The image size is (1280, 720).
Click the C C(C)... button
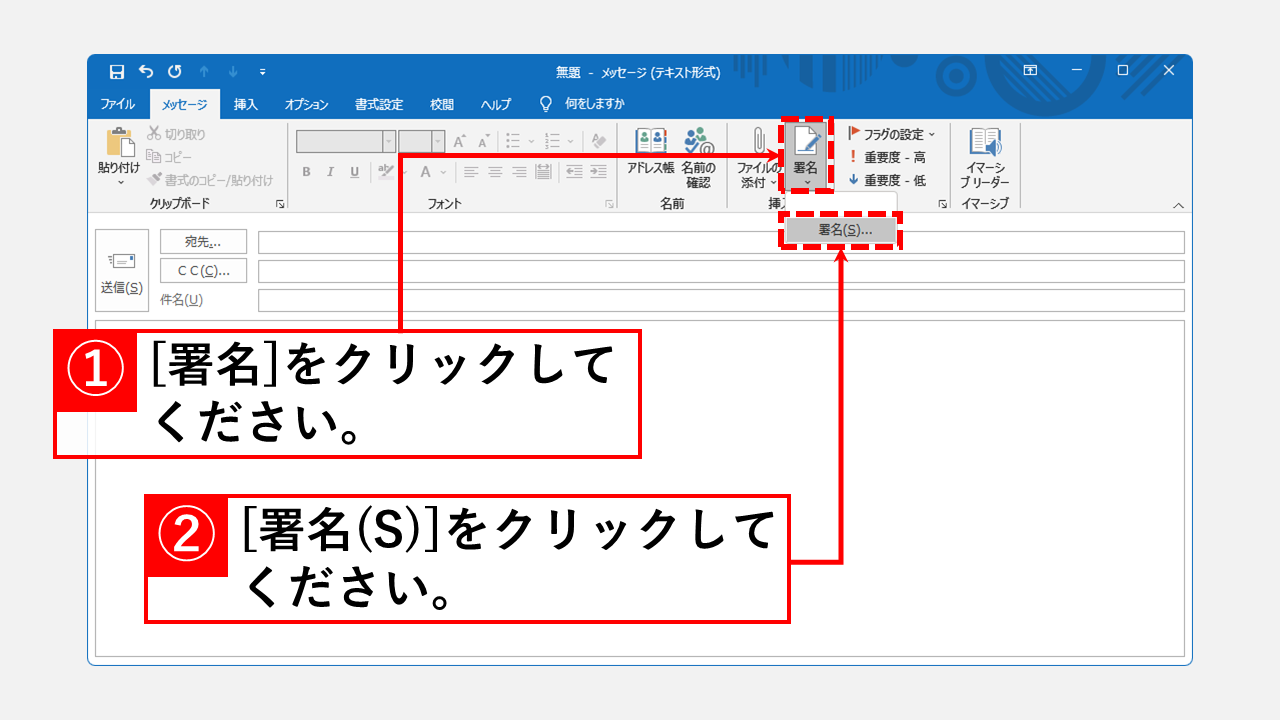coord(203,271)
